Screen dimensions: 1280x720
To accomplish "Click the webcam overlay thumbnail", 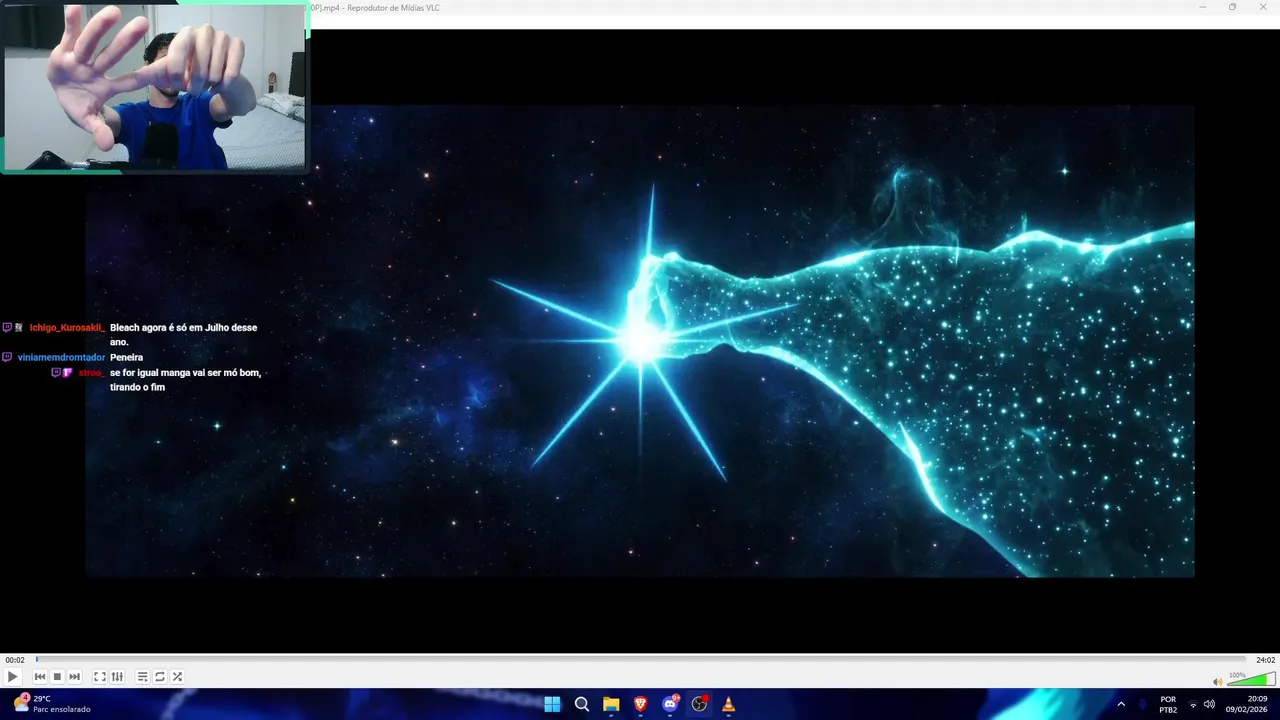I will click(155, 87).
